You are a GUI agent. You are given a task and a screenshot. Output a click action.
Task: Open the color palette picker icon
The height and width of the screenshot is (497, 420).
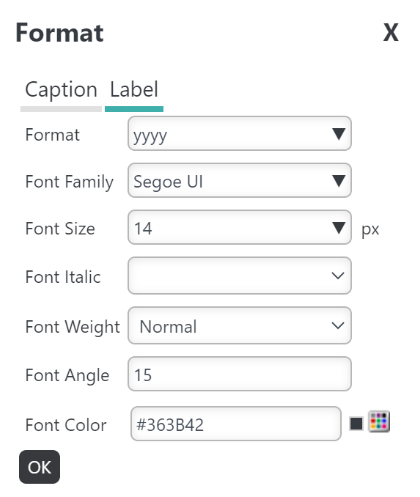[x=379, y=422]
